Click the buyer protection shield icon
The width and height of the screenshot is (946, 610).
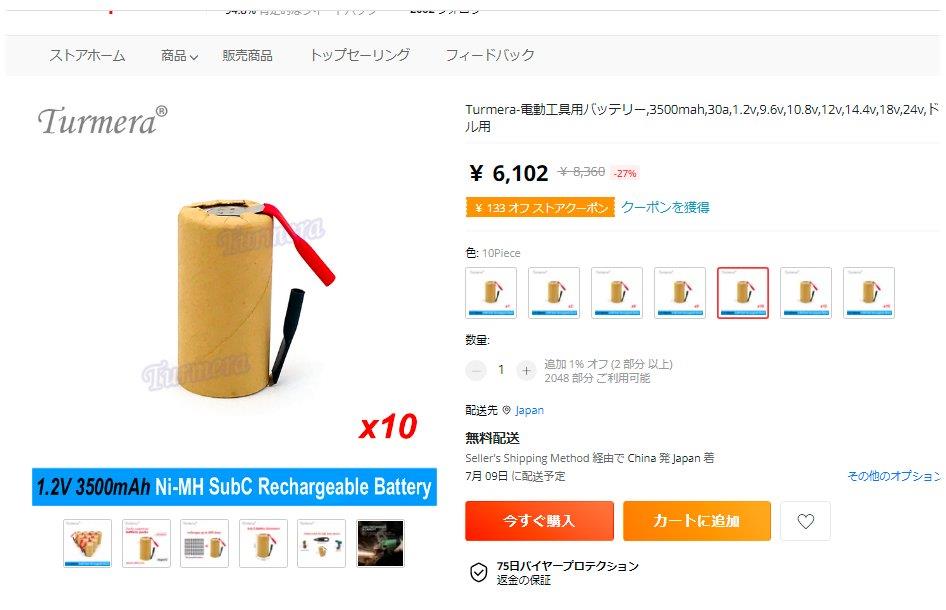[478, 572]
